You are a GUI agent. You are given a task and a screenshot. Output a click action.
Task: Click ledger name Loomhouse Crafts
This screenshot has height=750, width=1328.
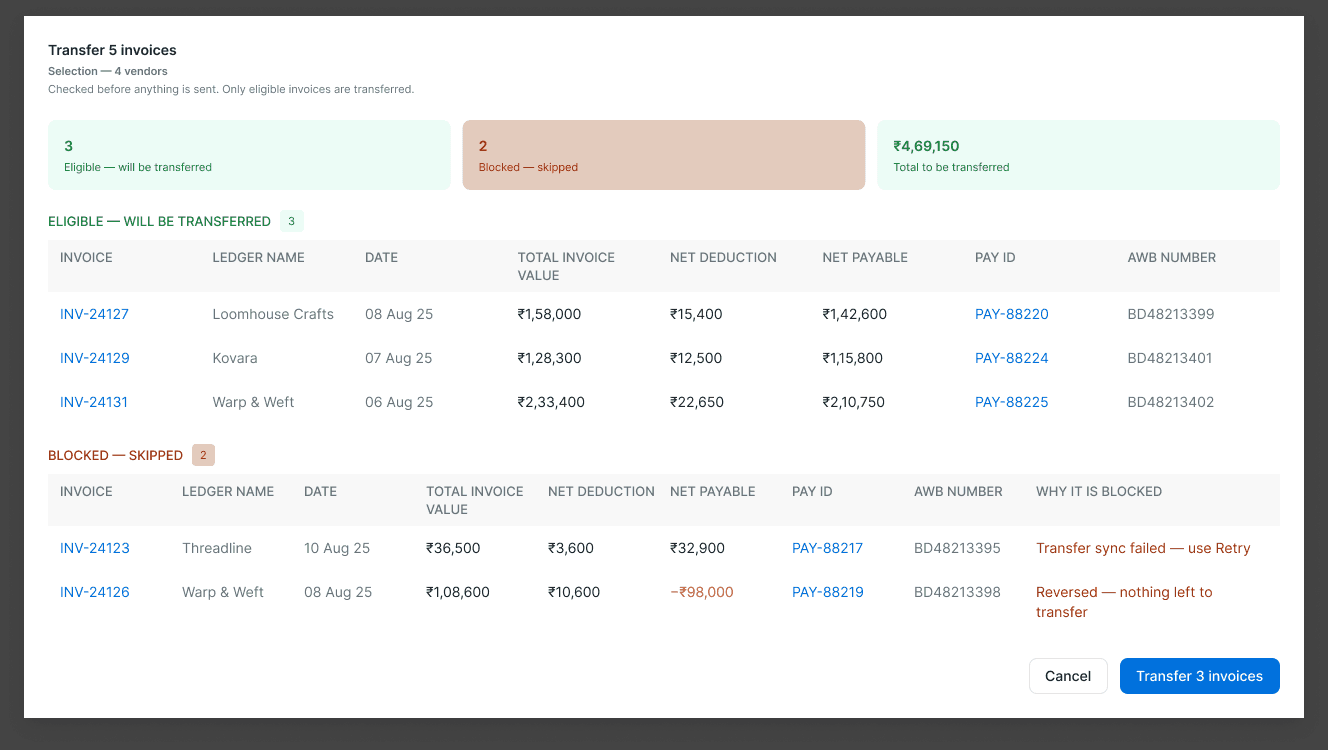[x=273, y=314]
